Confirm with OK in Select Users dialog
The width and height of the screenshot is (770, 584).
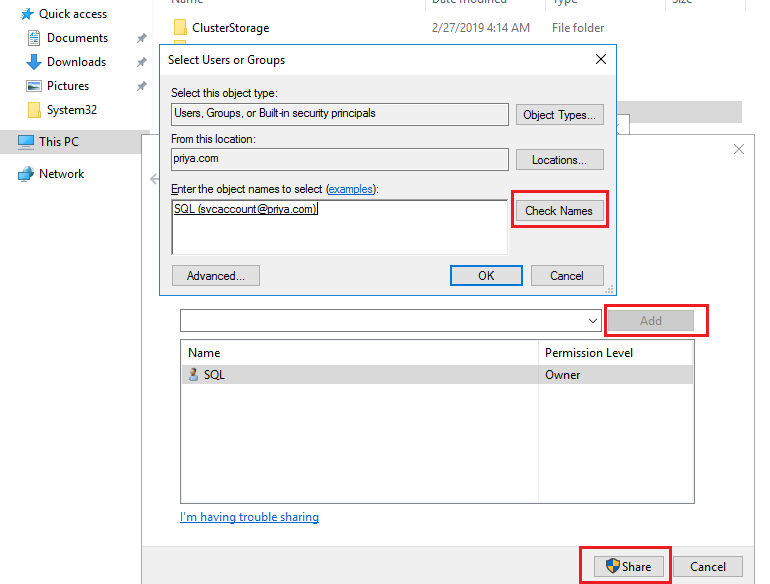[x=486, y=276]
